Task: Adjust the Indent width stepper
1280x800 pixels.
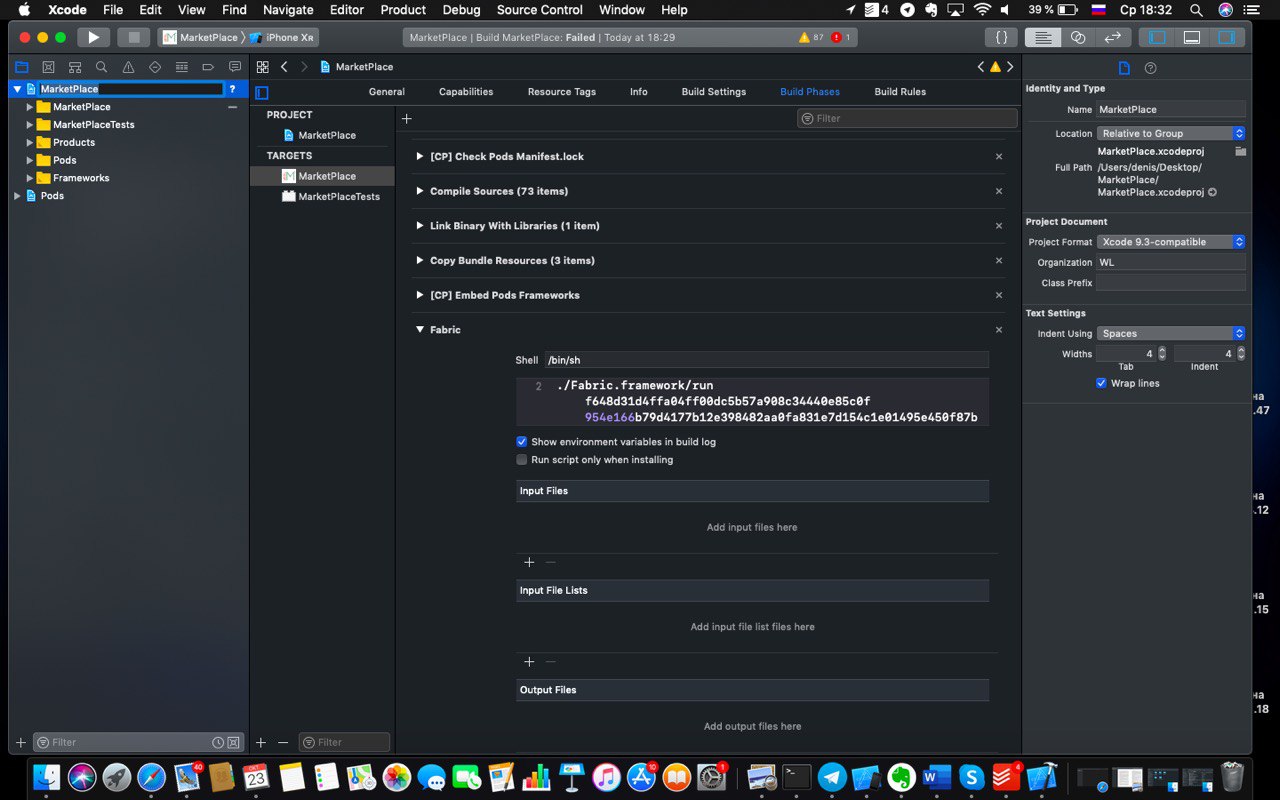Action: coord(1241,354)
